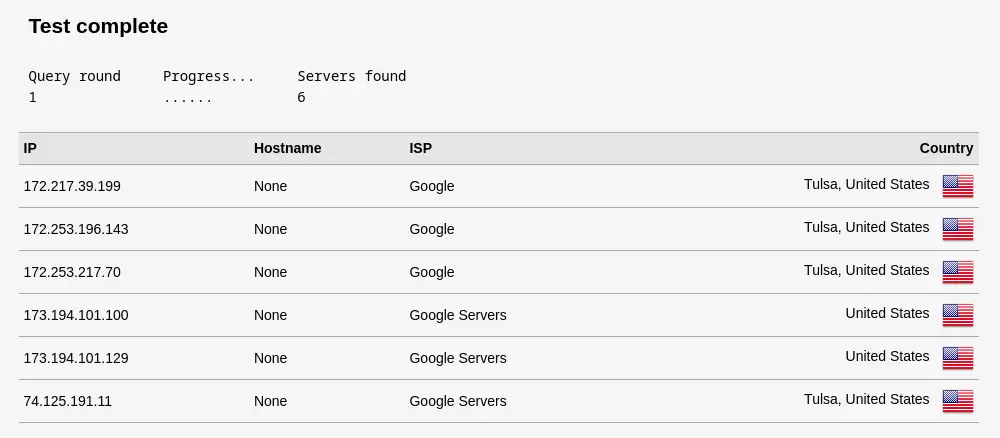Image resolution: width=1000 pixels, height=438 pixels.
Task: Click the ISP column header
Action: point(420,148)
